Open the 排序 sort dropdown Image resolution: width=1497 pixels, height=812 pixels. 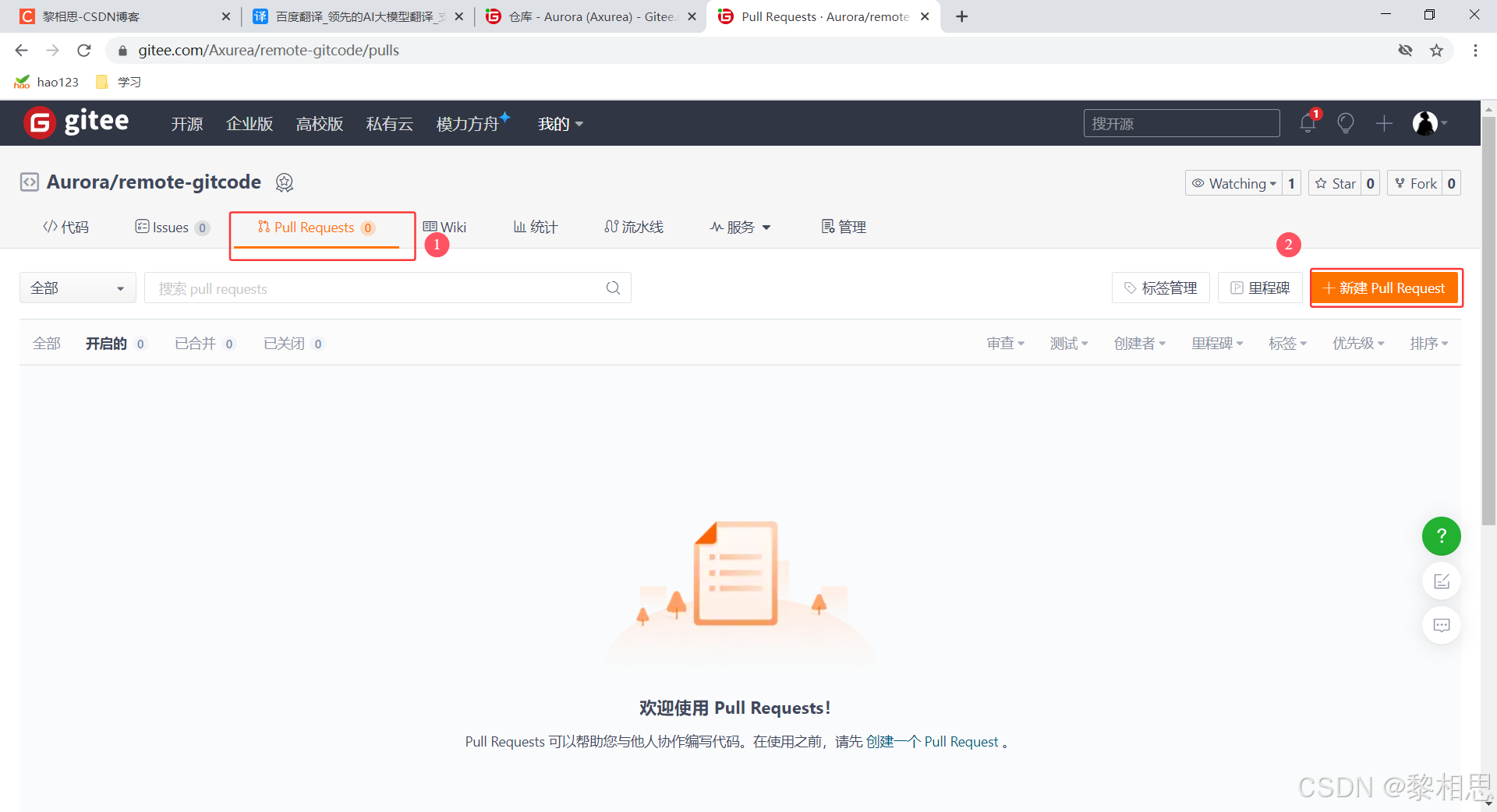click(x=1429, y=344)
